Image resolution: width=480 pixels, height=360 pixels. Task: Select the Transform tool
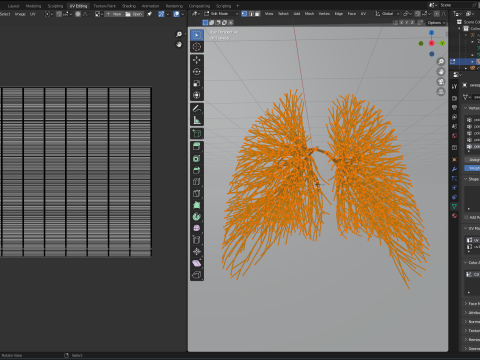tap(197, 95)
